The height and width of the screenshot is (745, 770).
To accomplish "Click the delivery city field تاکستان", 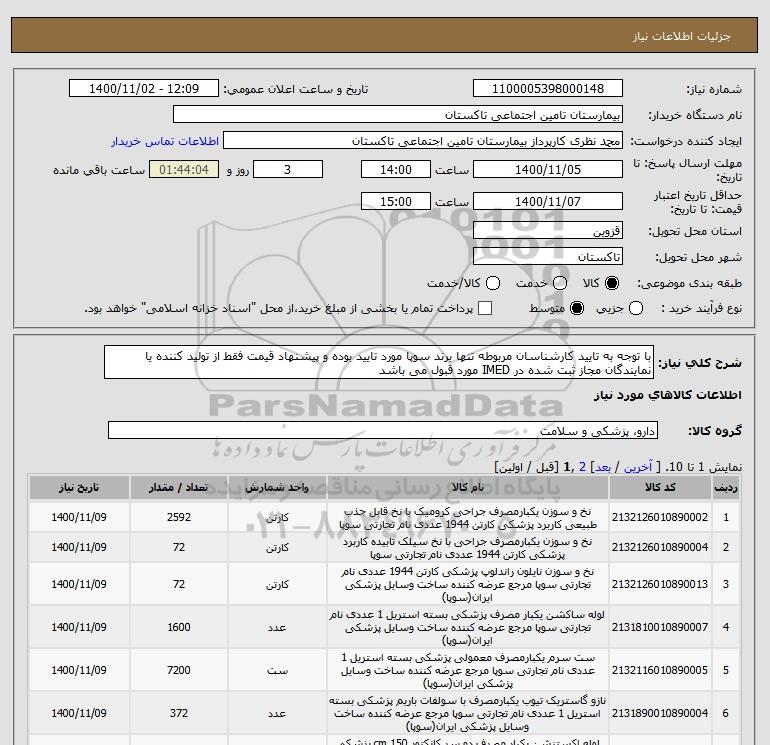I will (x=548, y=256).
